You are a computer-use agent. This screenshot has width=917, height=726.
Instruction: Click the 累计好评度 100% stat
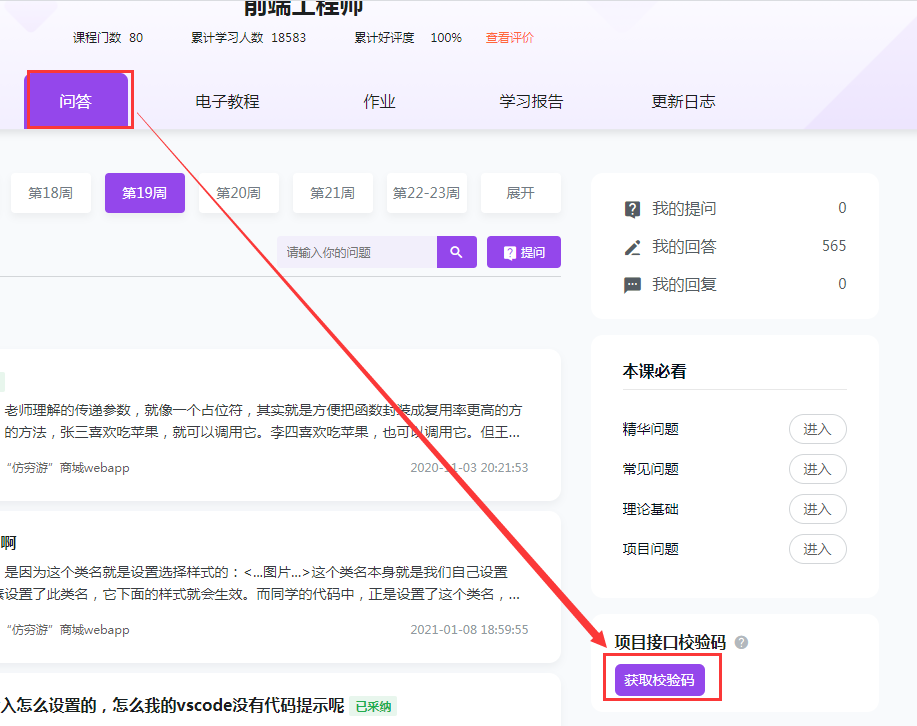coord(408,37)
